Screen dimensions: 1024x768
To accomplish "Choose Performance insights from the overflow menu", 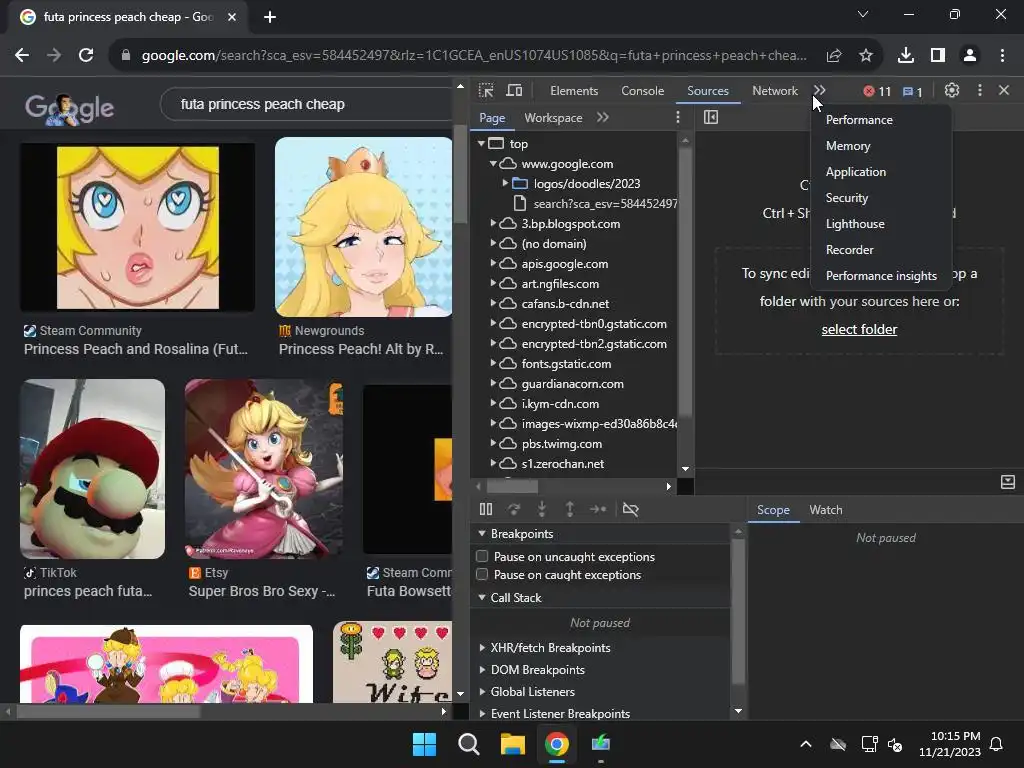I will tap(881, 276).
